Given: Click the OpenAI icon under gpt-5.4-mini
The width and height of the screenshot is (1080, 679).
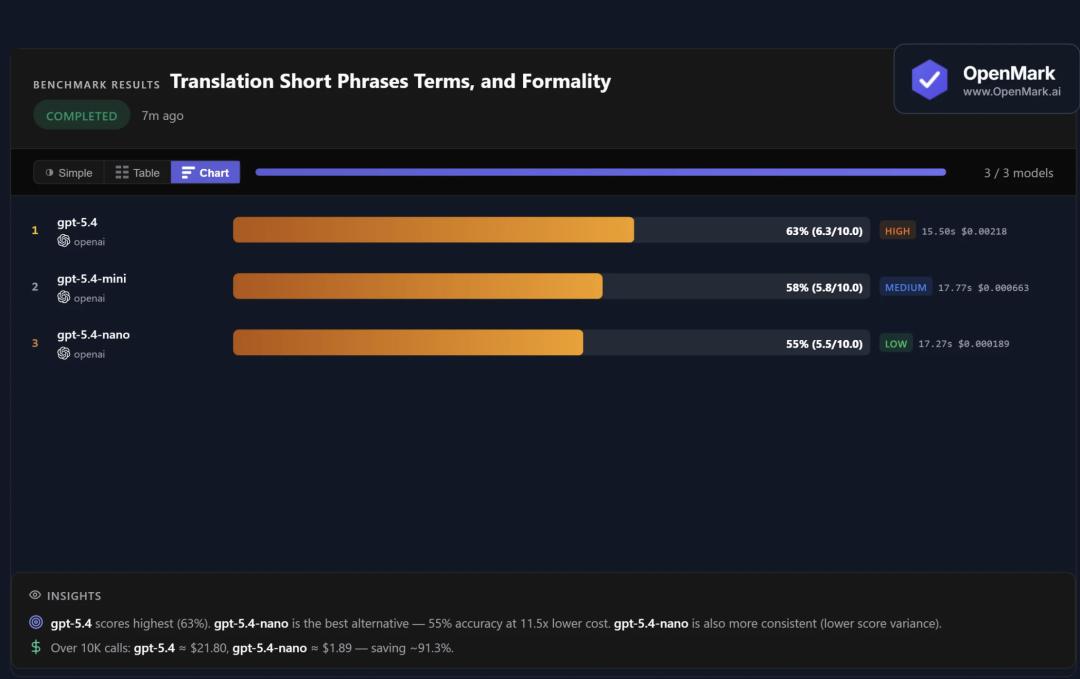Looking at the screenshot, I should 64,297.
